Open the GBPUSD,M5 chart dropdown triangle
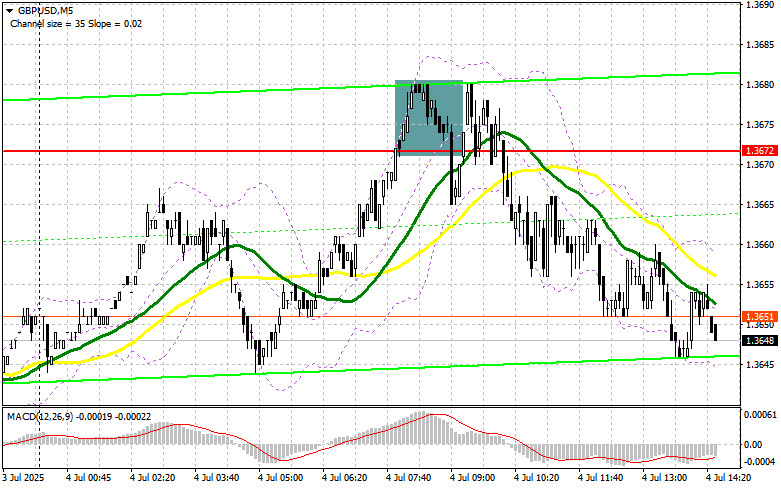The width and height of the screenshot is (781, 489). (x=9, y=10)
